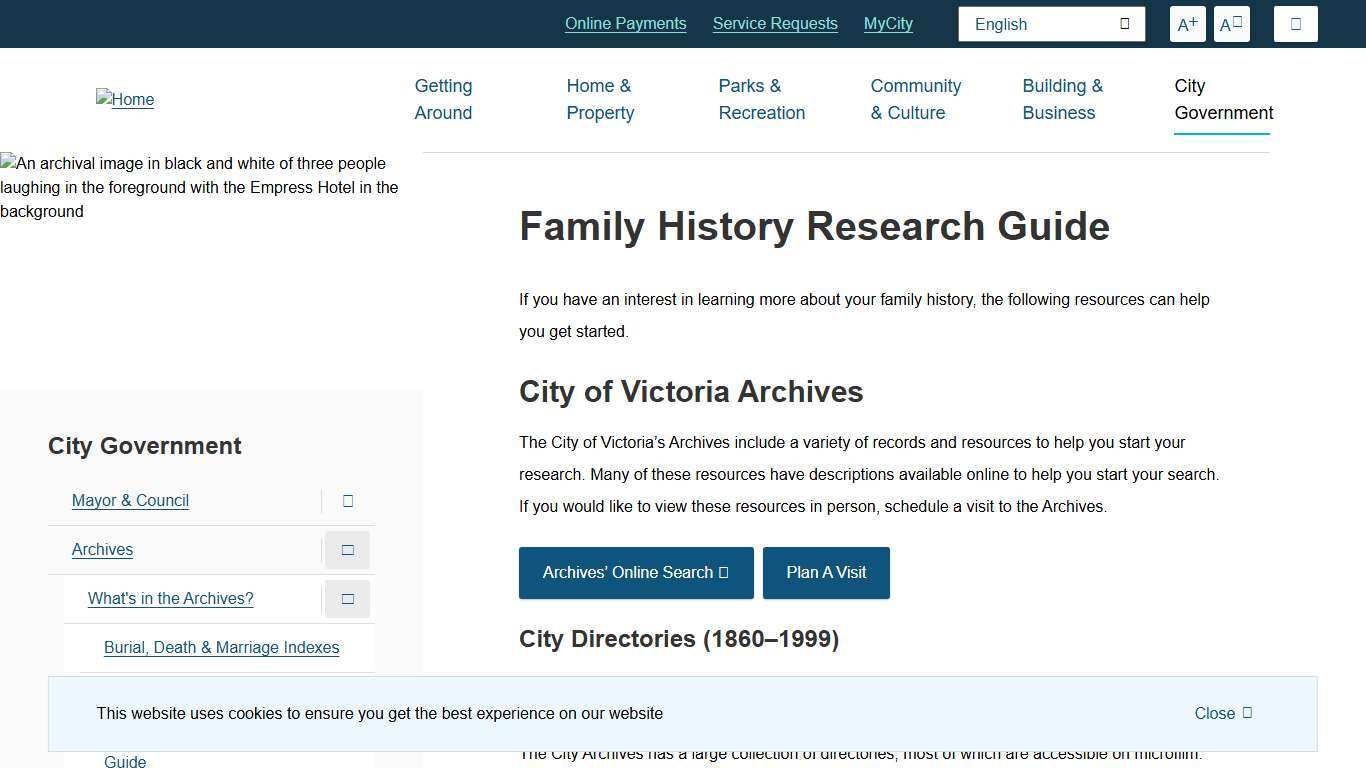1366x768 pixels.
Task: Select the A+ increase text size icon
Action: coord(1187,23)
